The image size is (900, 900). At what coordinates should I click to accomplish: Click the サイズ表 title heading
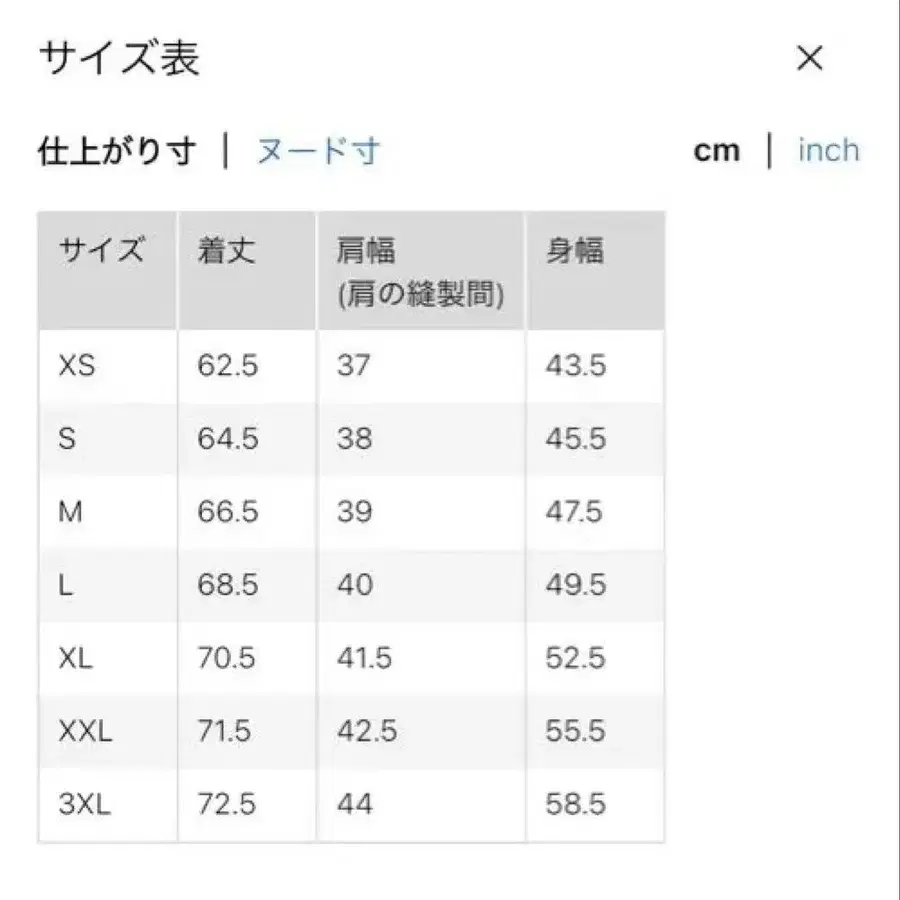[120, 57]
